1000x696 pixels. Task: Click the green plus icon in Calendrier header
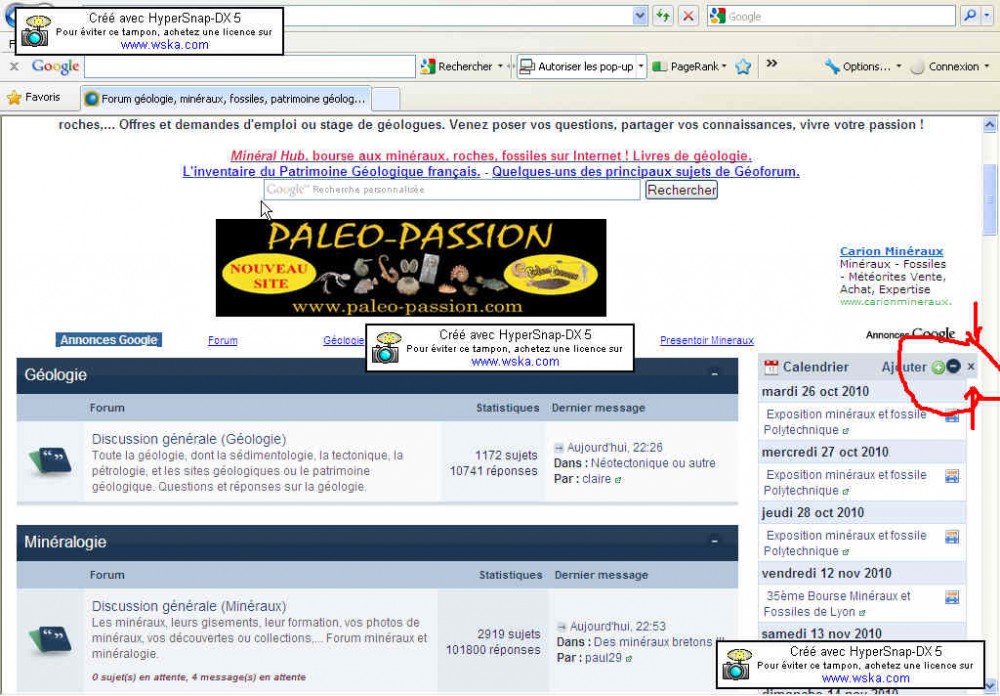[x=938, y=368]
